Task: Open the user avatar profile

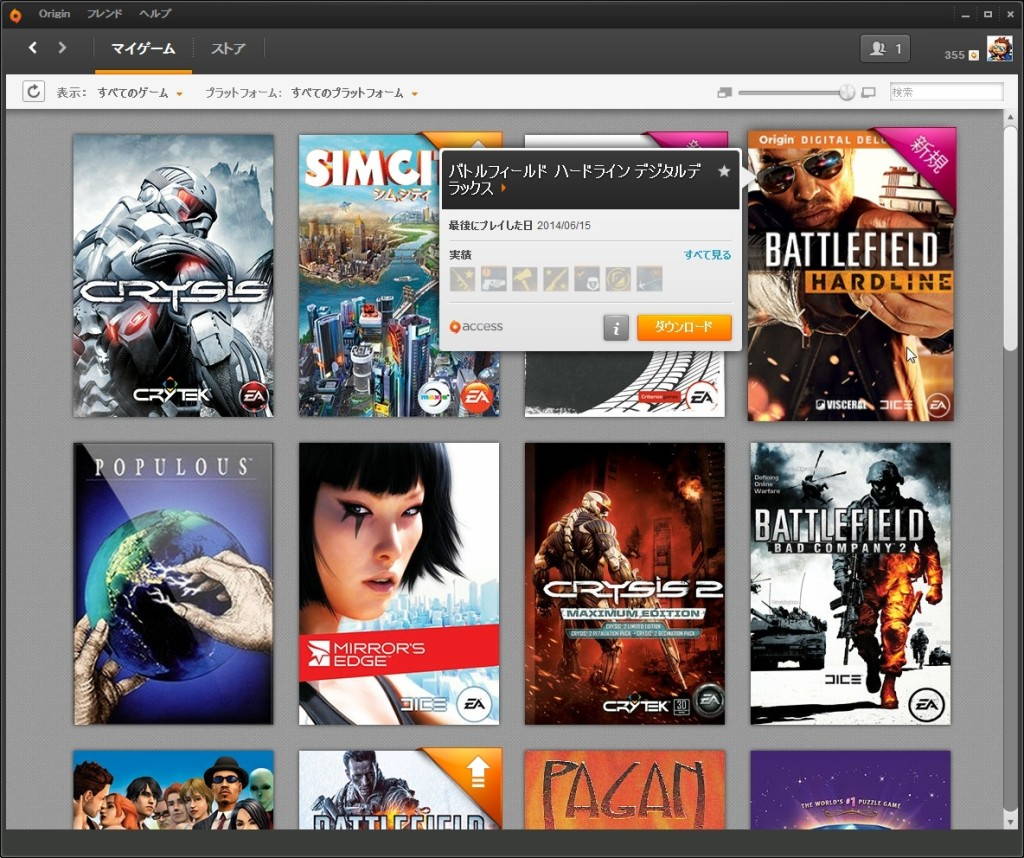Action: click(x=999, y=49)
